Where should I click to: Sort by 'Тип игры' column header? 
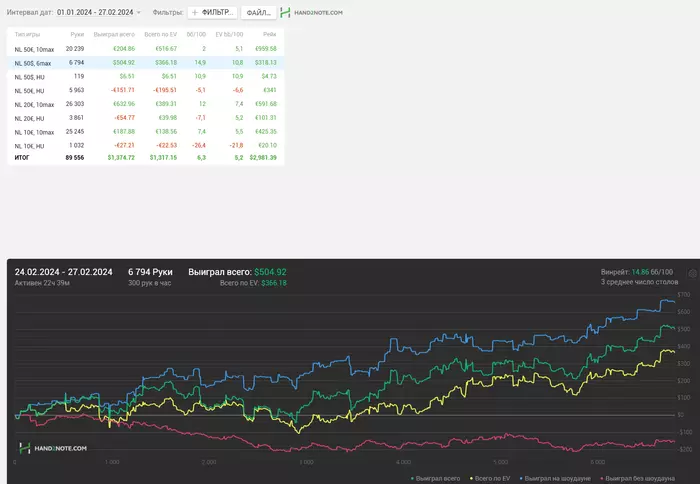27,34
